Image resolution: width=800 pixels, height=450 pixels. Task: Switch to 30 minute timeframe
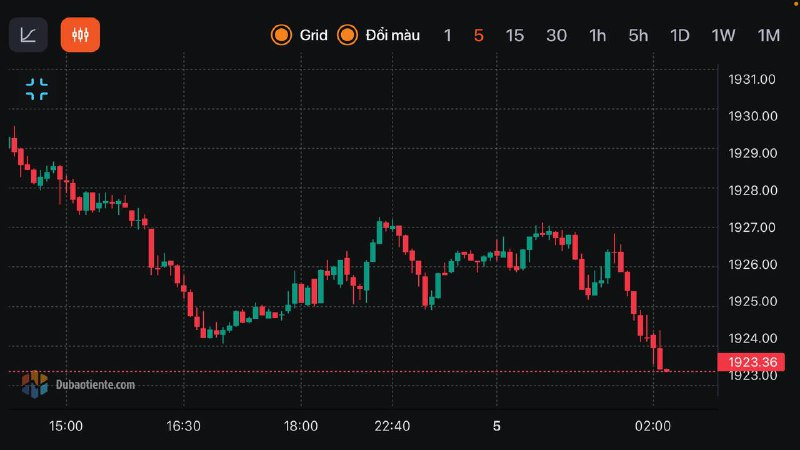coord(556,35)
